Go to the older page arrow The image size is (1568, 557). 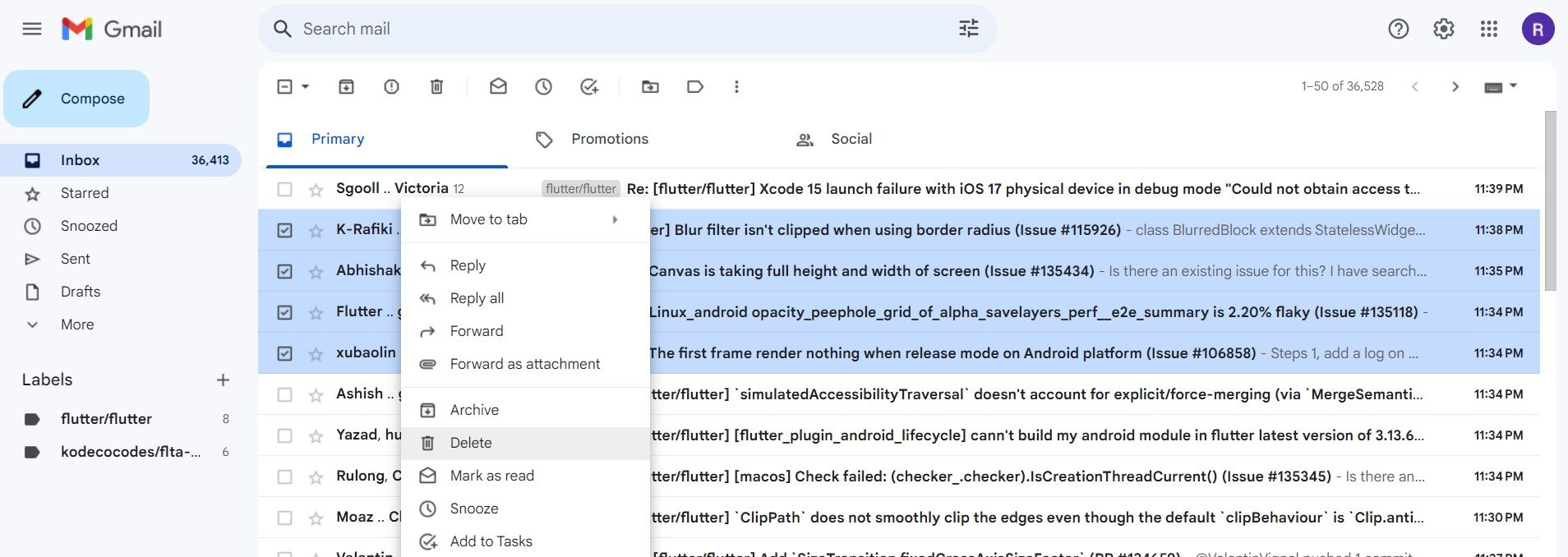pyautogui.click(x=1455, y=86)
